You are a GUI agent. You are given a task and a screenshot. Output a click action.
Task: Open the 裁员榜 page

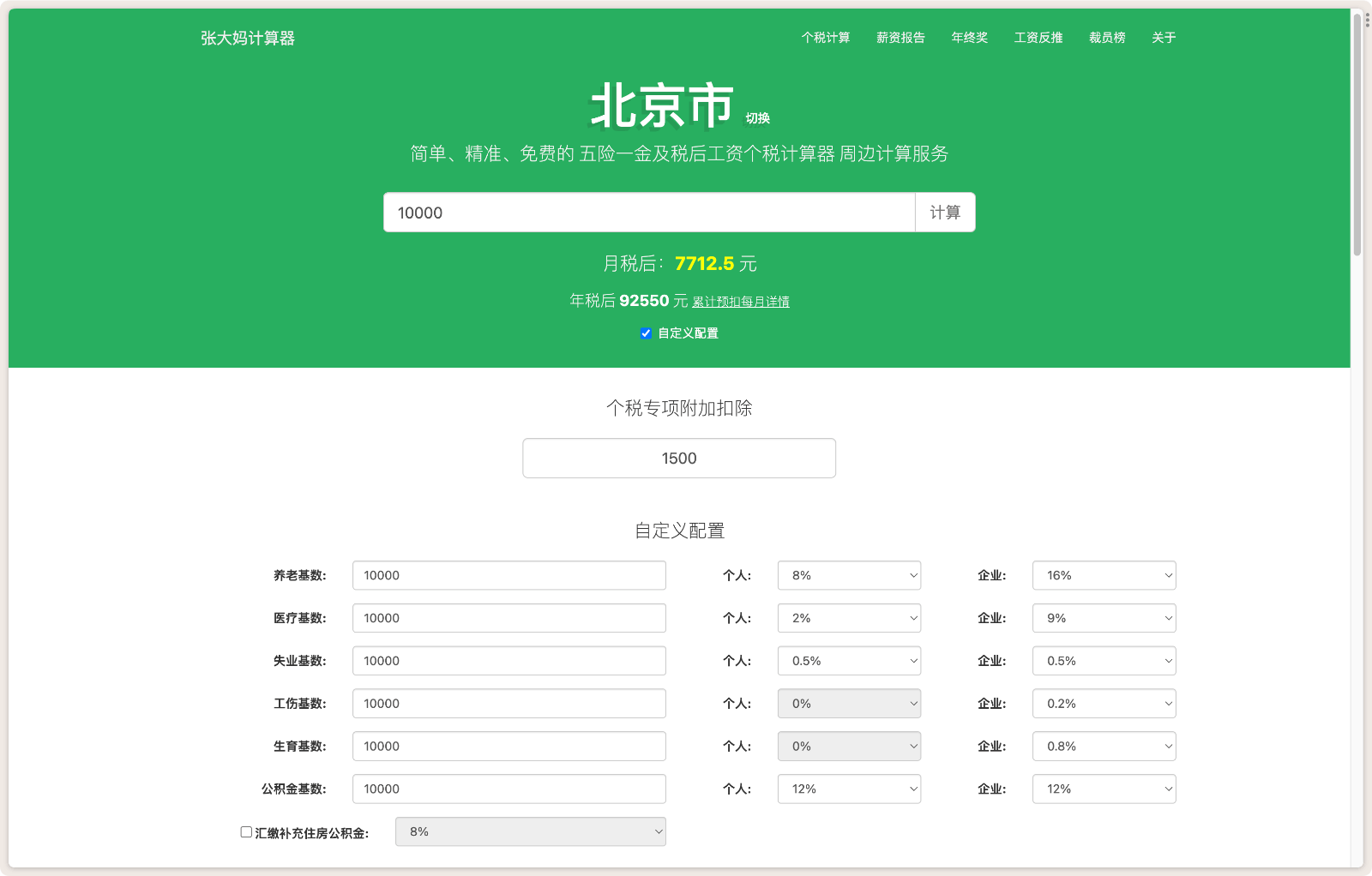coord(1106,38)
